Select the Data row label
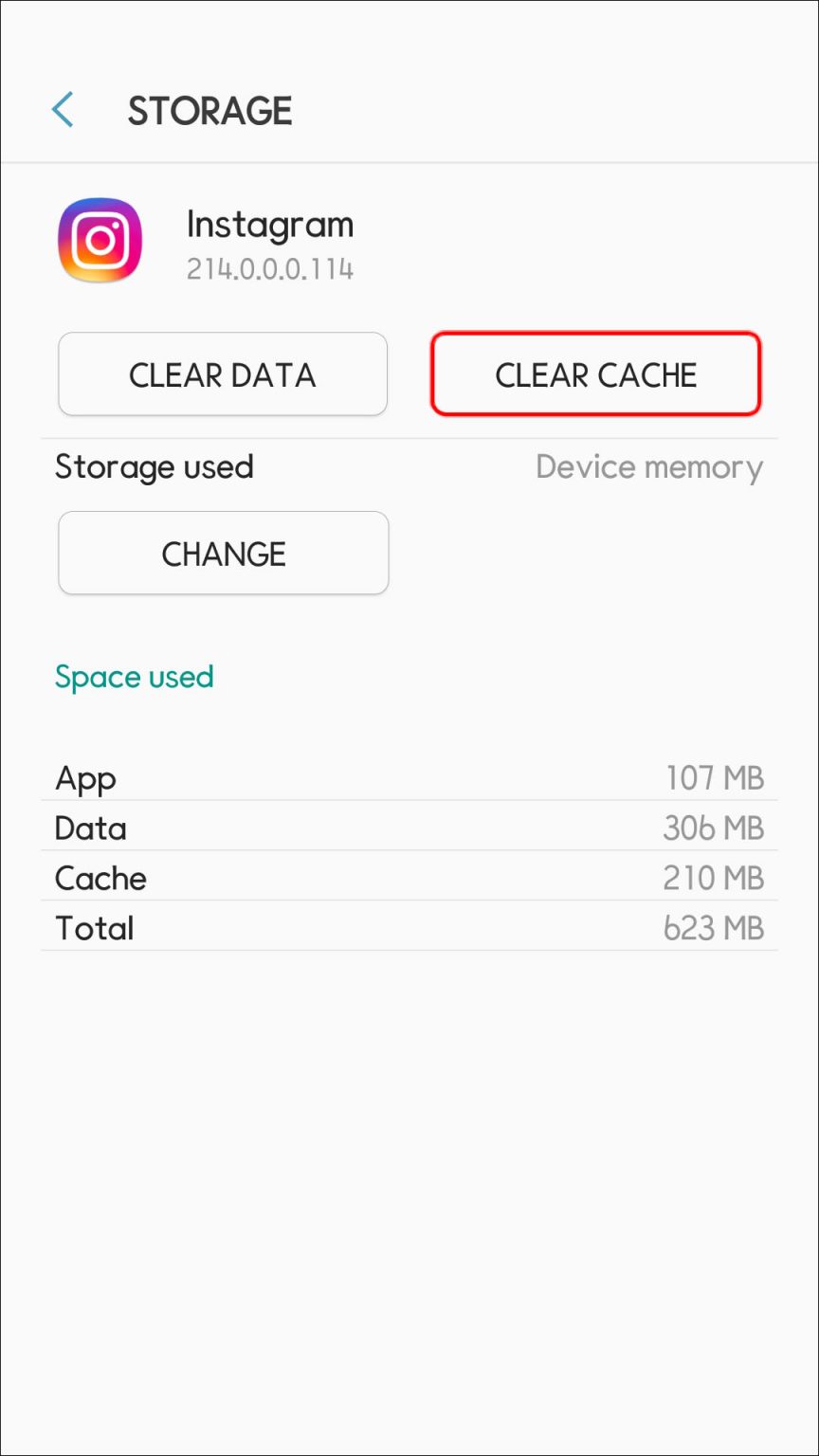This screenshot has width=819, height=1456. coord(91,828)
